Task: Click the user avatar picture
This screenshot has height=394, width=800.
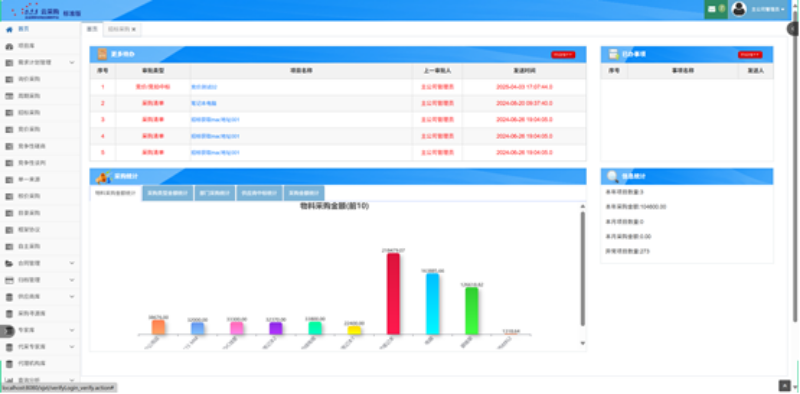Action: click(x=739, y=9)
